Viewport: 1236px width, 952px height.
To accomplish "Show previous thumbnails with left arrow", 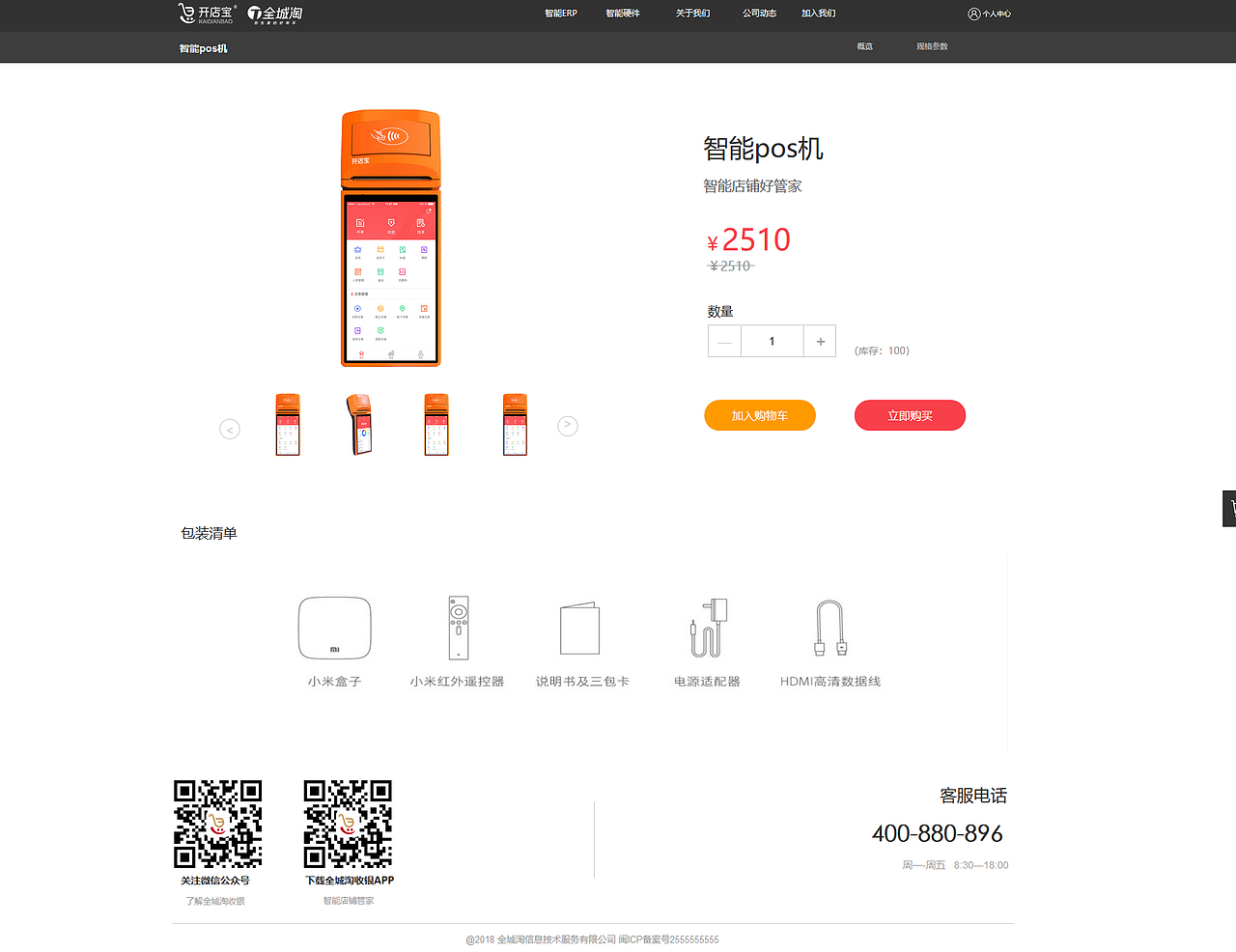I will pos(230,429).
